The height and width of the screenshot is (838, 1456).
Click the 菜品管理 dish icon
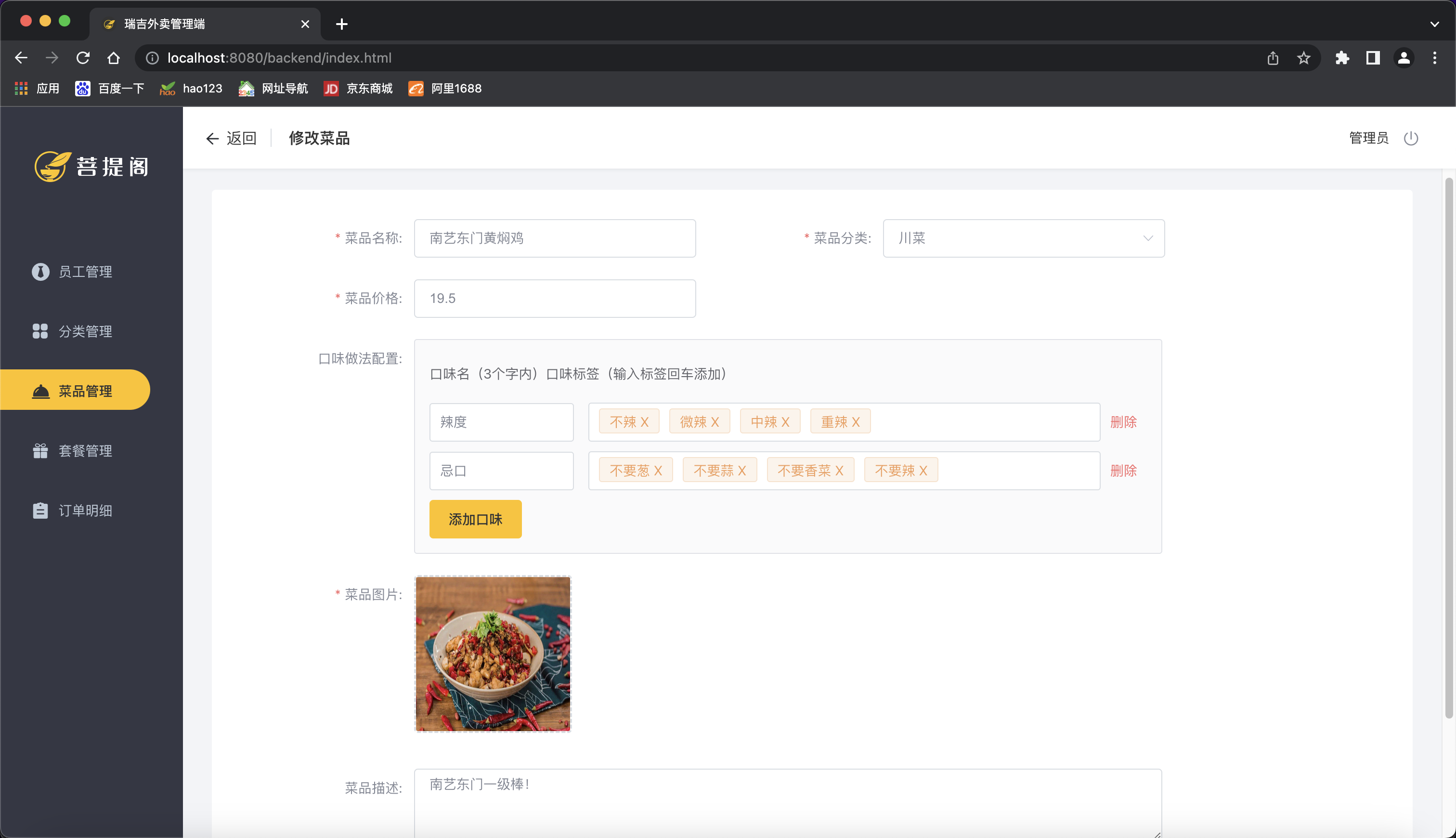40,392
